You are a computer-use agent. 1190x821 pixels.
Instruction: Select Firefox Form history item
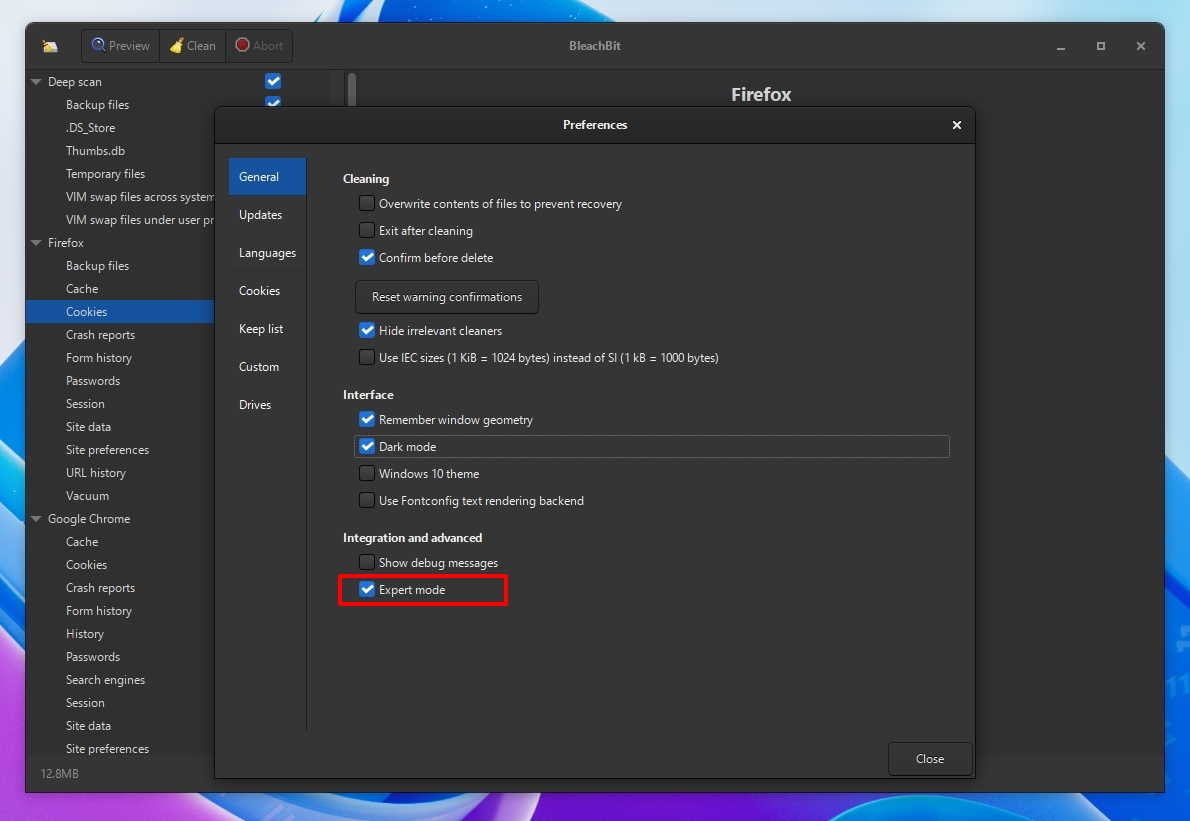click(x=99, y=357)
